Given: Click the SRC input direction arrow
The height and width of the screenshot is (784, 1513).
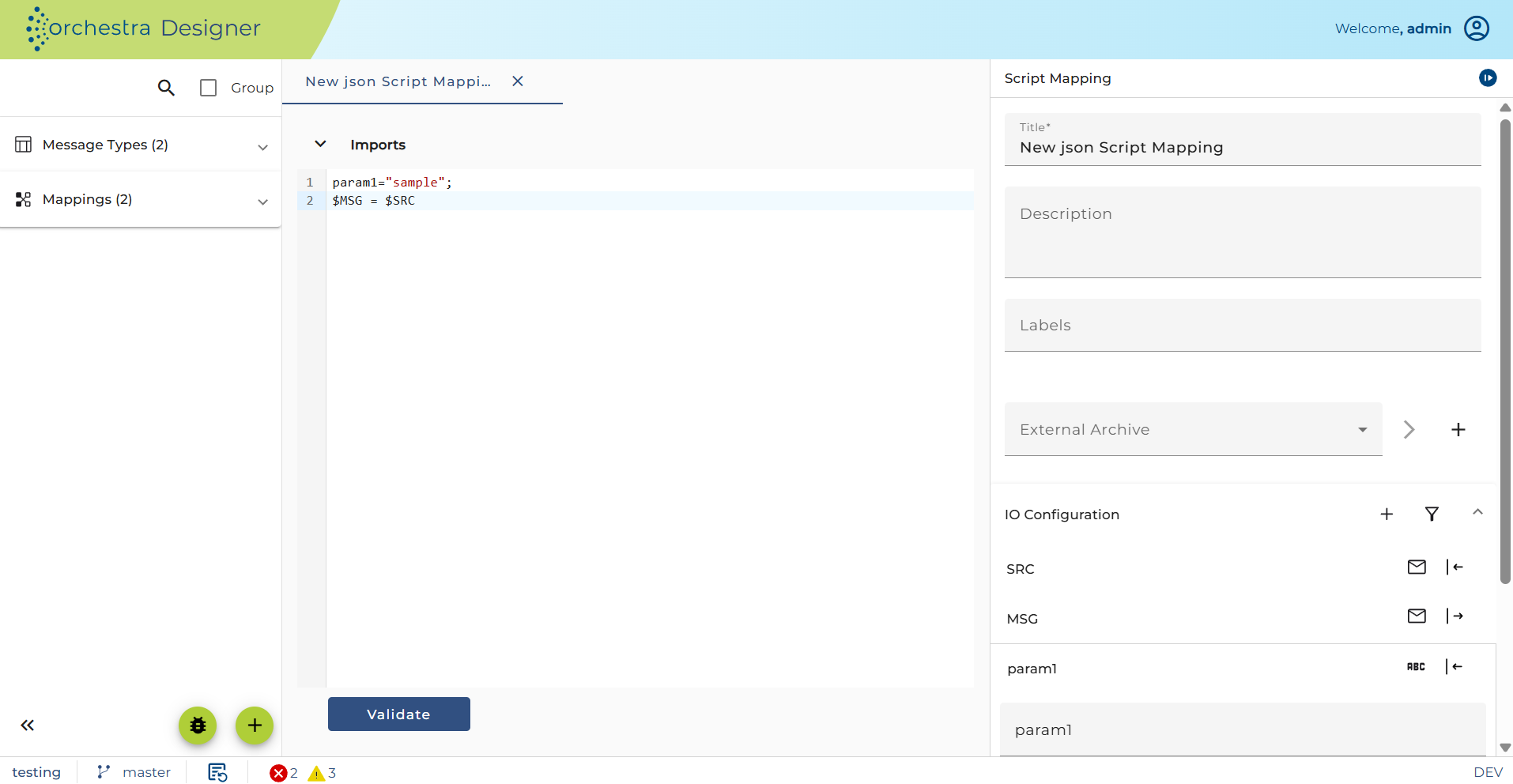Looking at the screenshot, I should (1455, 567).
